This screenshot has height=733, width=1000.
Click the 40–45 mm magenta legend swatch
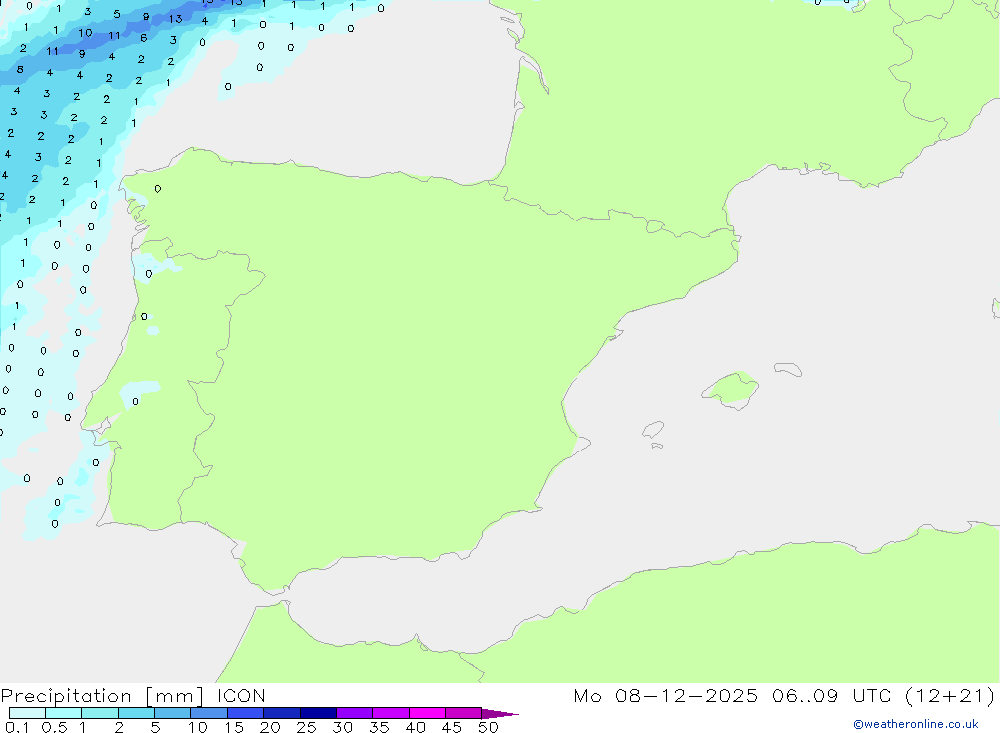point(427,713)
